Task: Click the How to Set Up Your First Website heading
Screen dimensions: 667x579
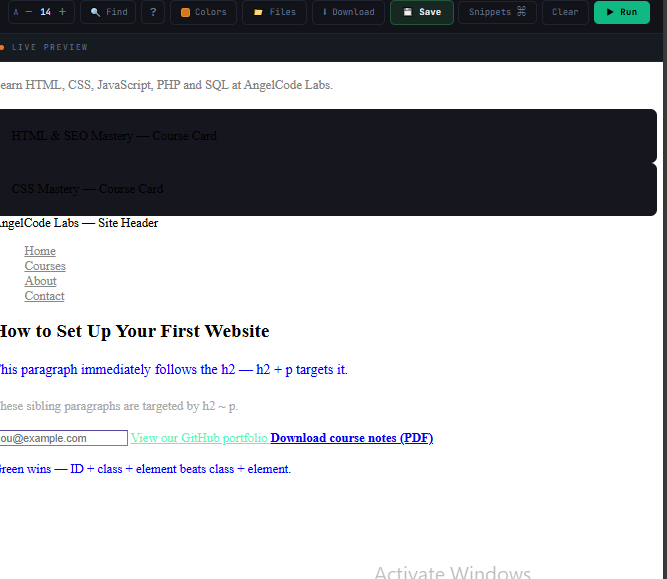Action: [134, 331]
